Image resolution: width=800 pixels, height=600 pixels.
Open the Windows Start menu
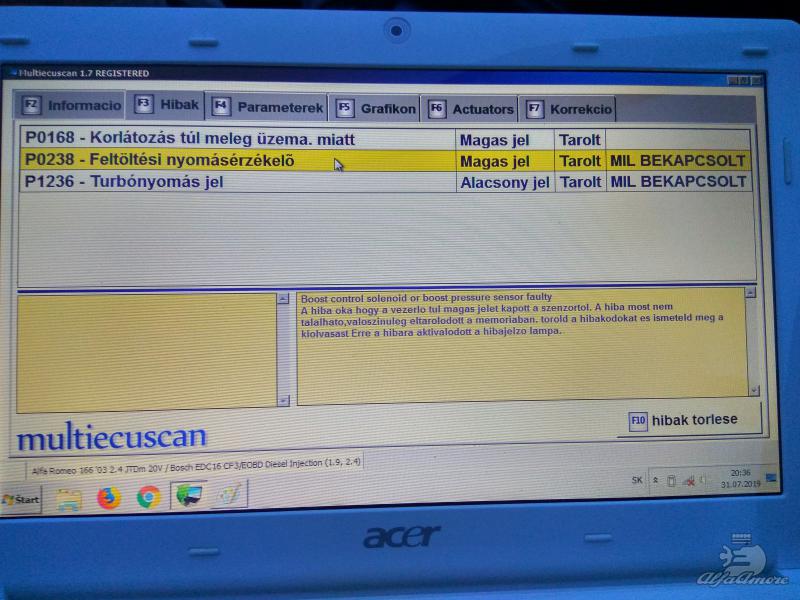point(21,499)
